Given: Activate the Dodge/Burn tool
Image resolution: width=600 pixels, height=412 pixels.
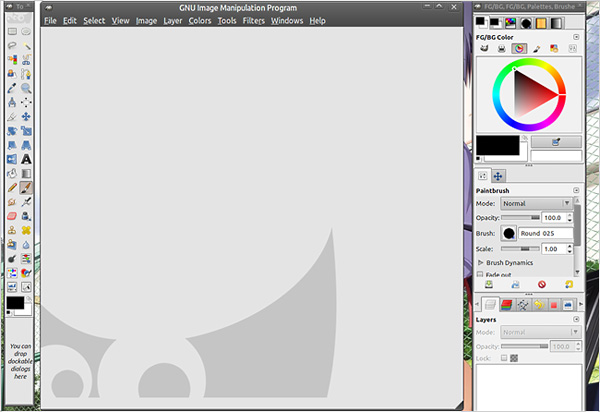Looking at the screenshot, I should (x=12, y=259).
